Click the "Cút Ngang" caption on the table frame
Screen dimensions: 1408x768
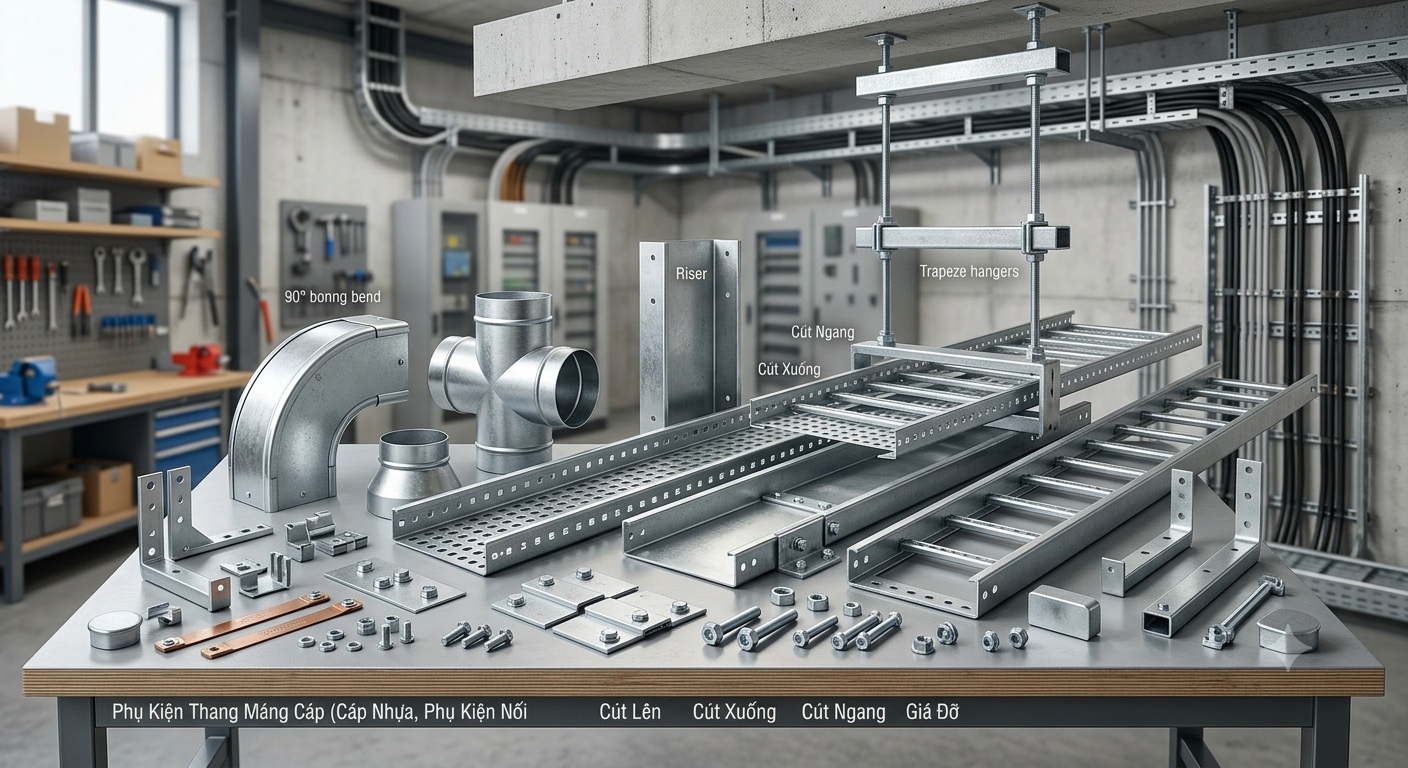coord(843,712)
